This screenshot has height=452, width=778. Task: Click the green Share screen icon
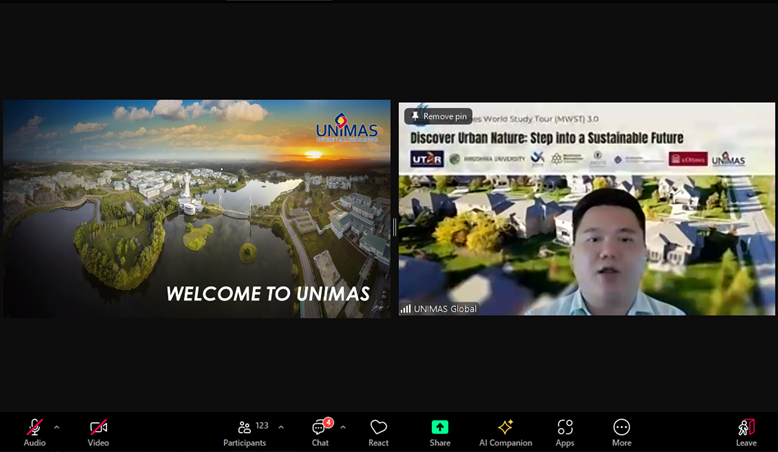pyautogui.click(x=440, y=427)
